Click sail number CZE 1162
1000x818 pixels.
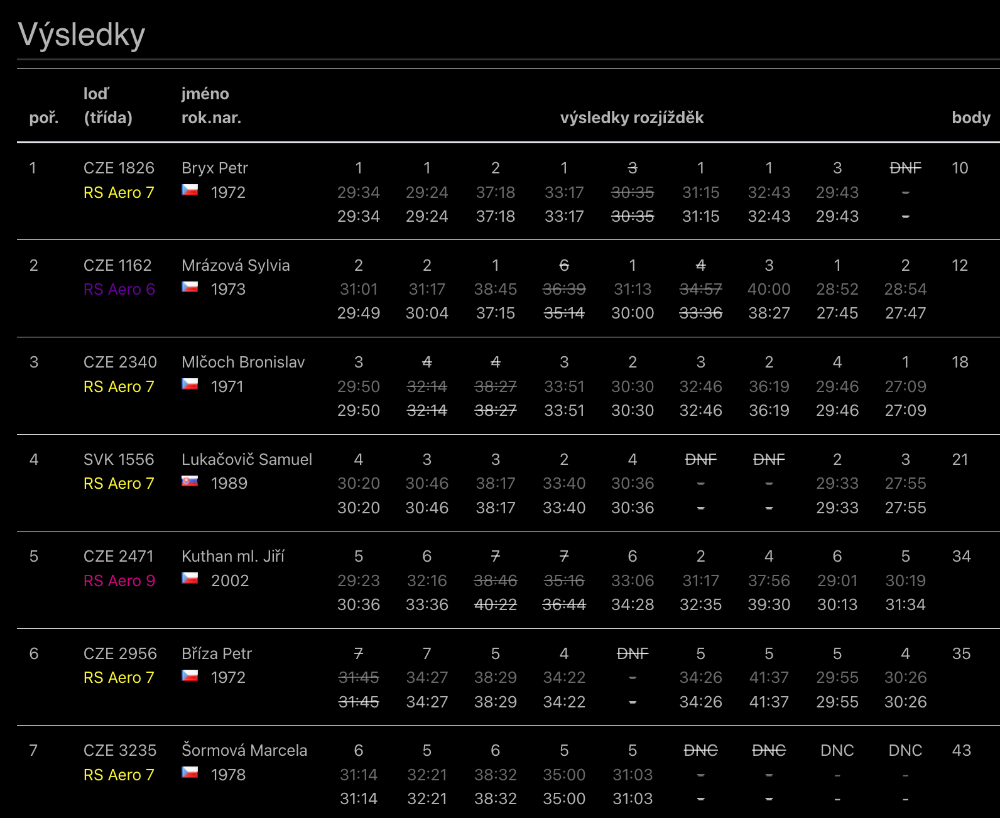point(118,265)
